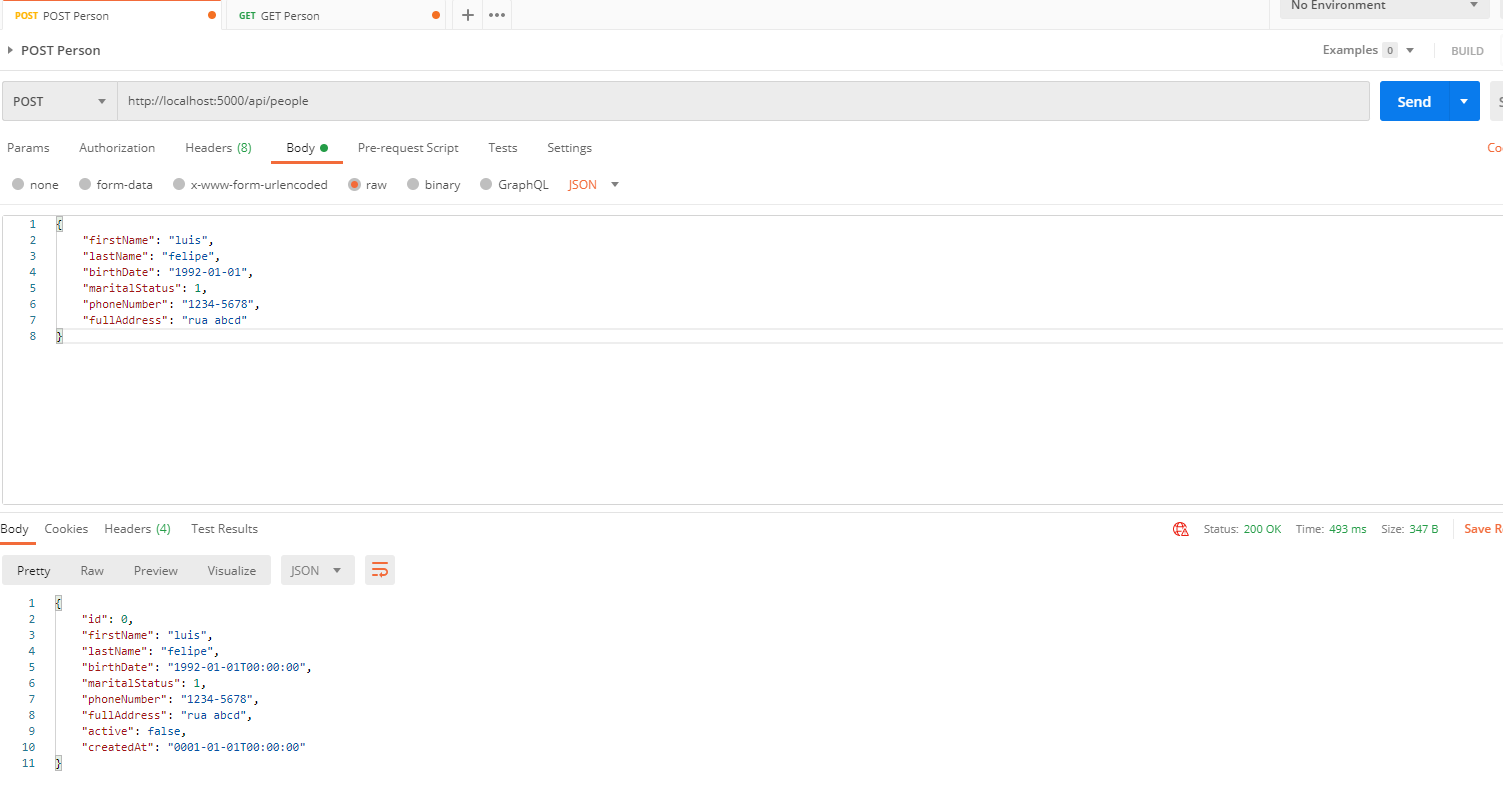This screenshot has height=810, width=1503.
Task: Click the plus icon to open new tab
Action: click(x=467, y=15)
